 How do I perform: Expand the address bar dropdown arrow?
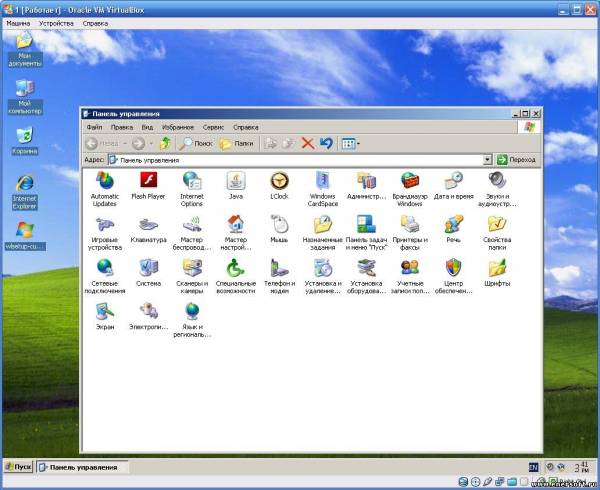487,160
